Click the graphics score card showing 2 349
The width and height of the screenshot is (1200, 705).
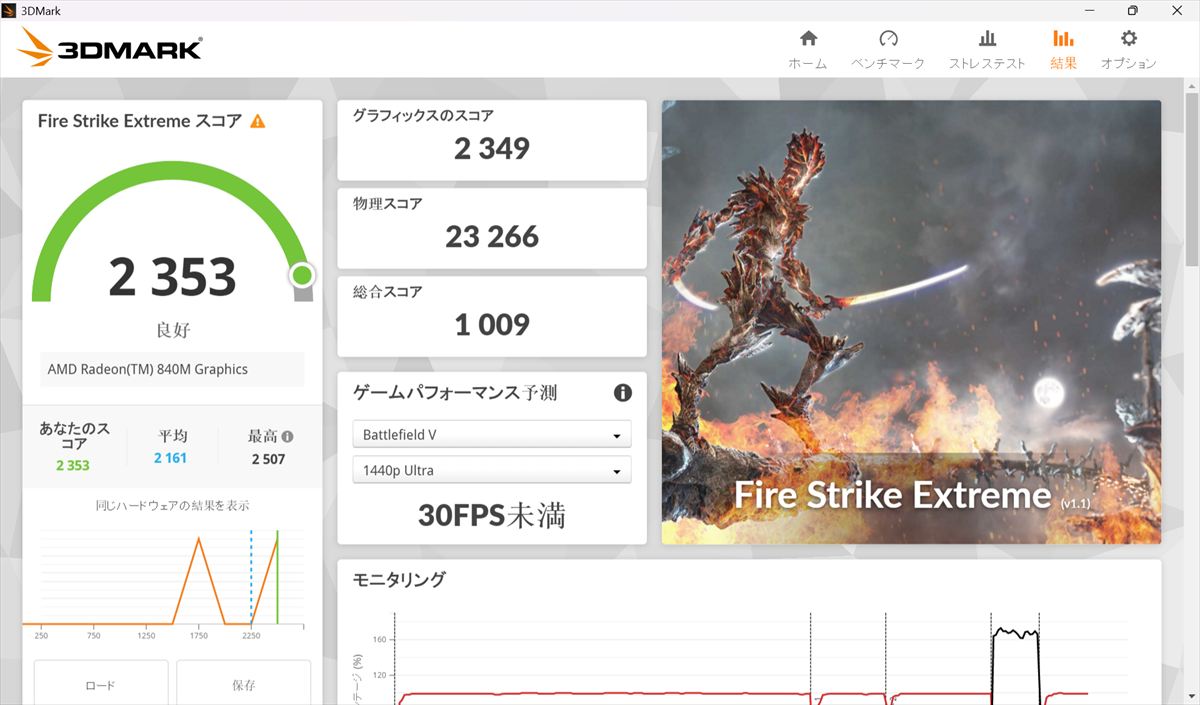491,140
